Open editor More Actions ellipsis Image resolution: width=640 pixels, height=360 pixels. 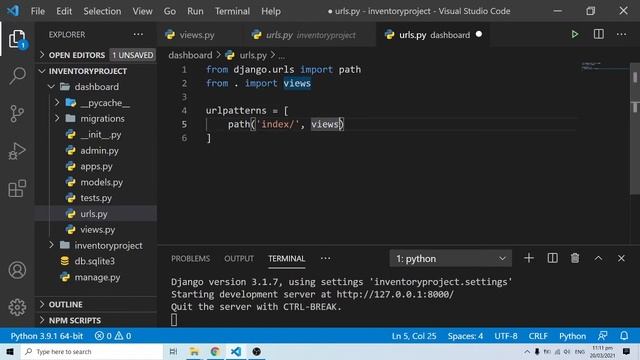[x=621, y=35]
